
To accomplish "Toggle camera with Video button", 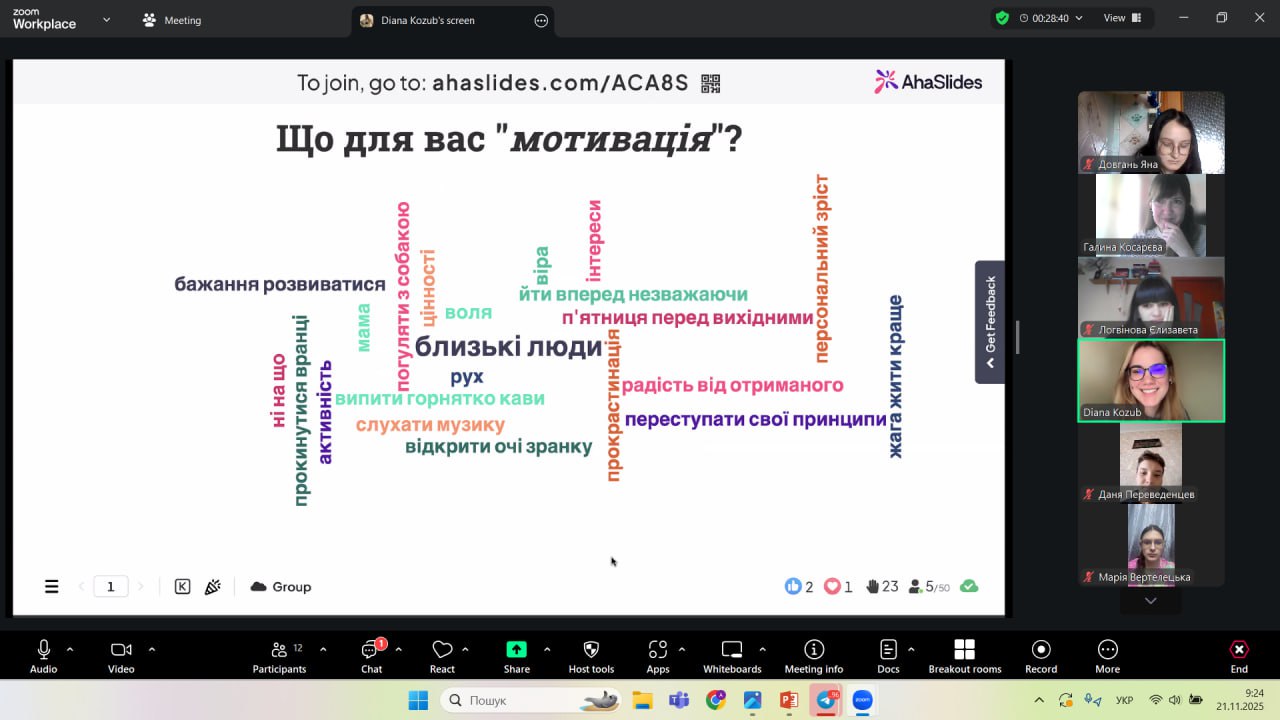I will click(x=121, y=650).
